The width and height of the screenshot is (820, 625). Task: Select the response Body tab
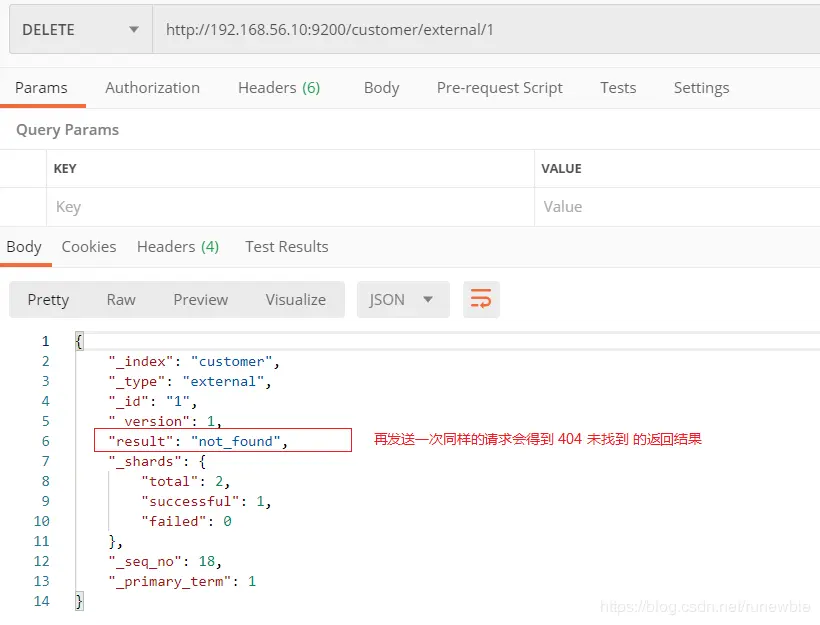tap(24, 246)
